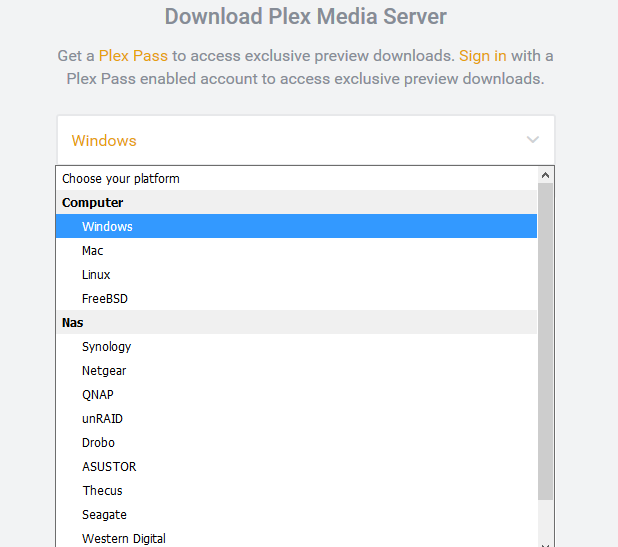Click the Sign in link
The width and height of the screenshot is (618, 547).
pos(482,56)
